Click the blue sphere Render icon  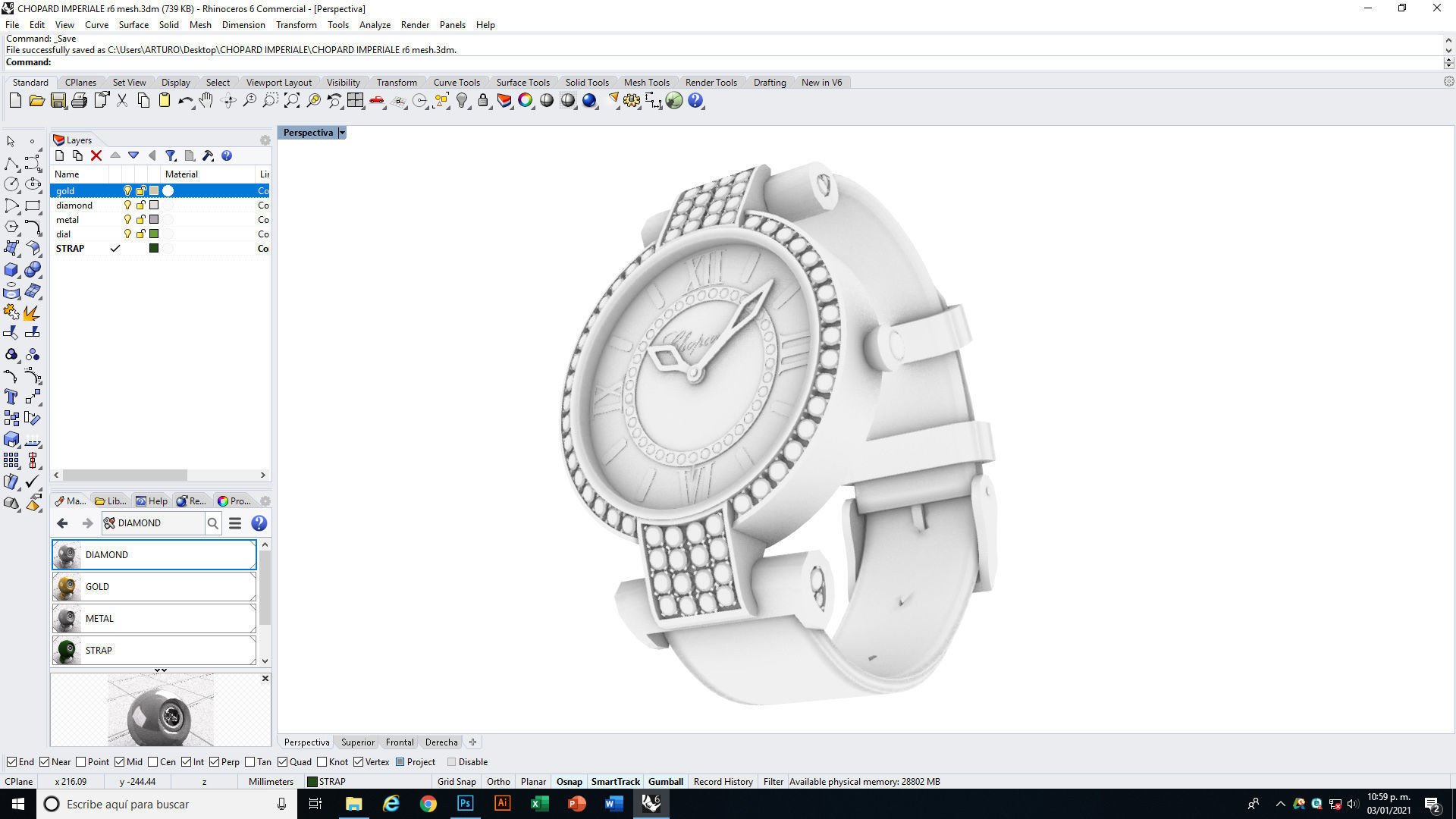[x=589, y=100]
